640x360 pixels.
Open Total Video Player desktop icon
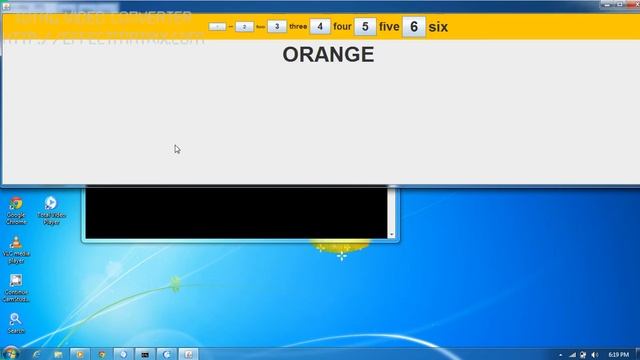[51, 211]
